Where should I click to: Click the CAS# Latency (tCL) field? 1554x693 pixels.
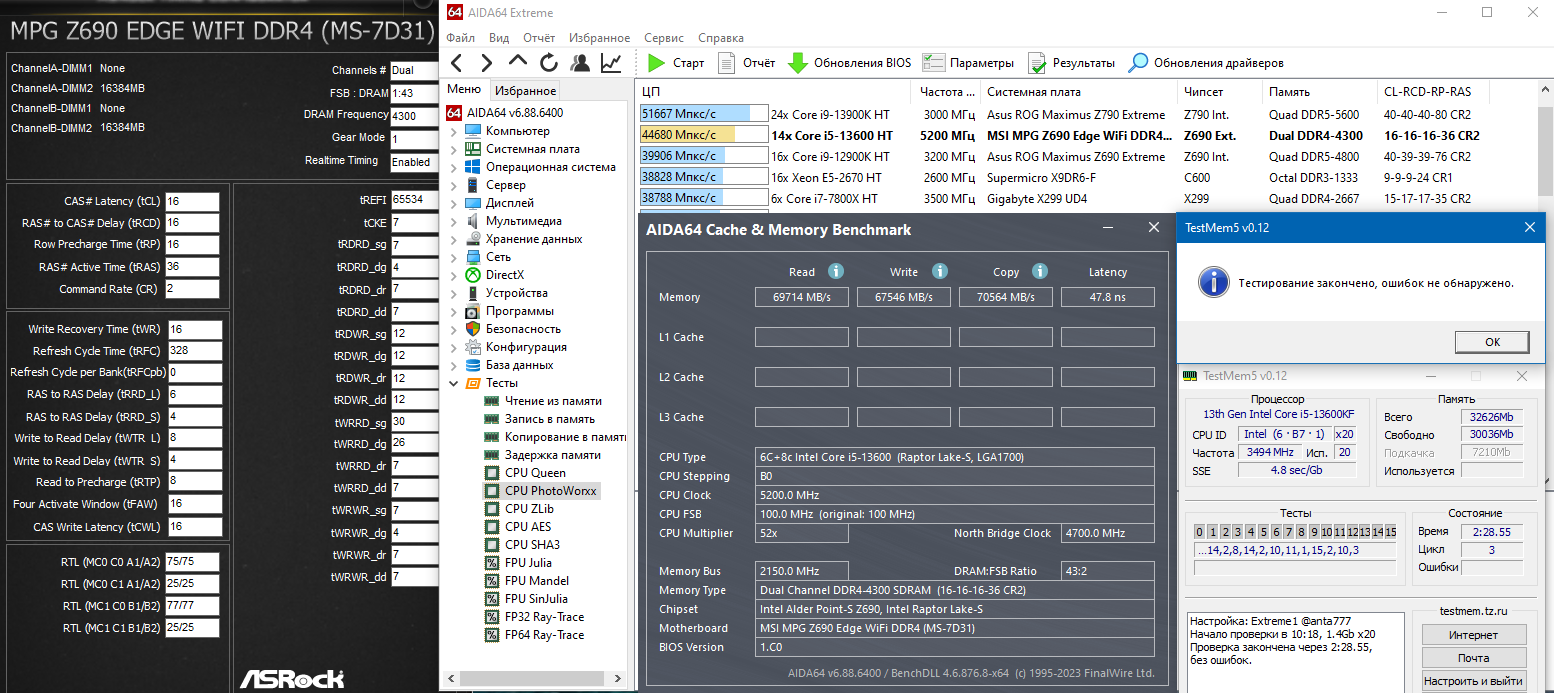pyautogui.click(x=192, y=201)
